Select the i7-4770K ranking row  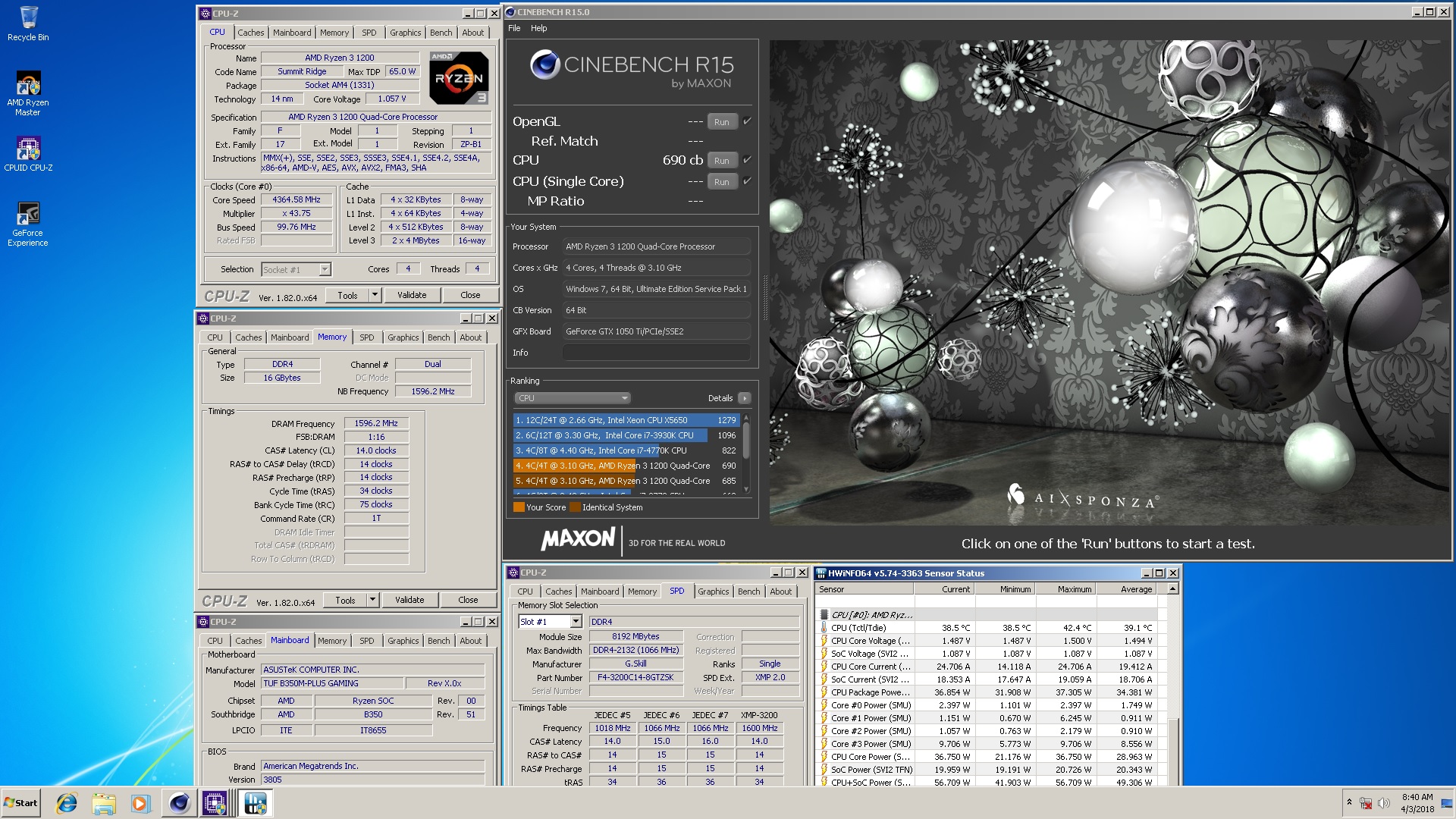(626, 450)
